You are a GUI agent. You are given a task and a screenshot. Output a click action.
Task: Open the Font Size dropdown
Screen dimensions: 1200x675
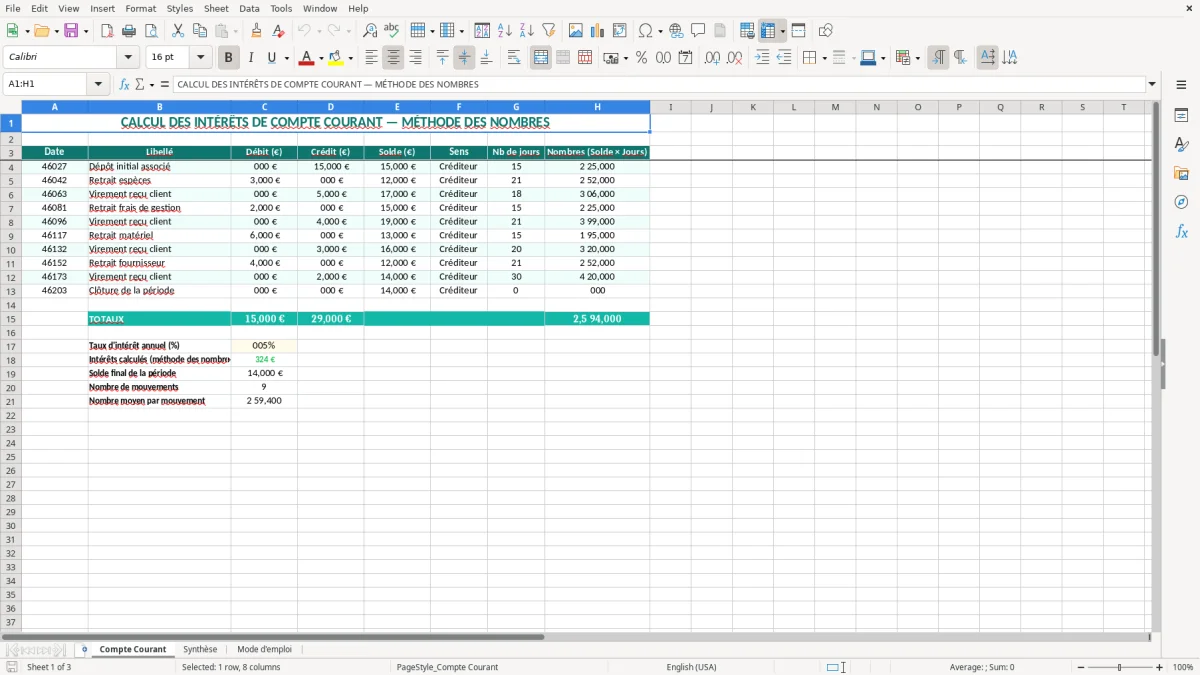[200, 58]
